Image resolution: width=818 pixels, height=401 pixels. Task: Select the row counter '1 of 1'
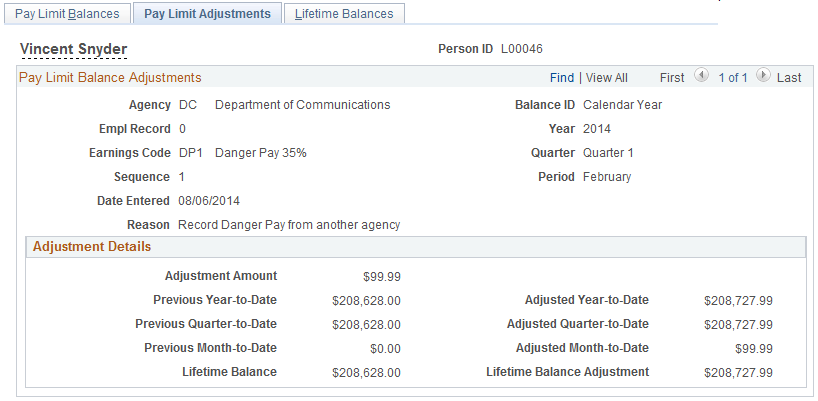[x=732, y=78]
